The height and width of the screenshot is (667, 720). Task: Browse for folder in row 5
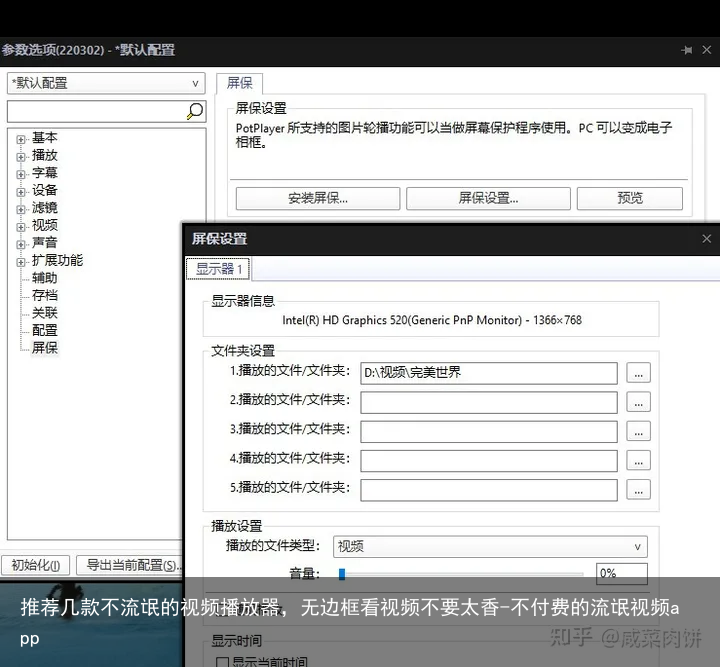coord(638,489)
